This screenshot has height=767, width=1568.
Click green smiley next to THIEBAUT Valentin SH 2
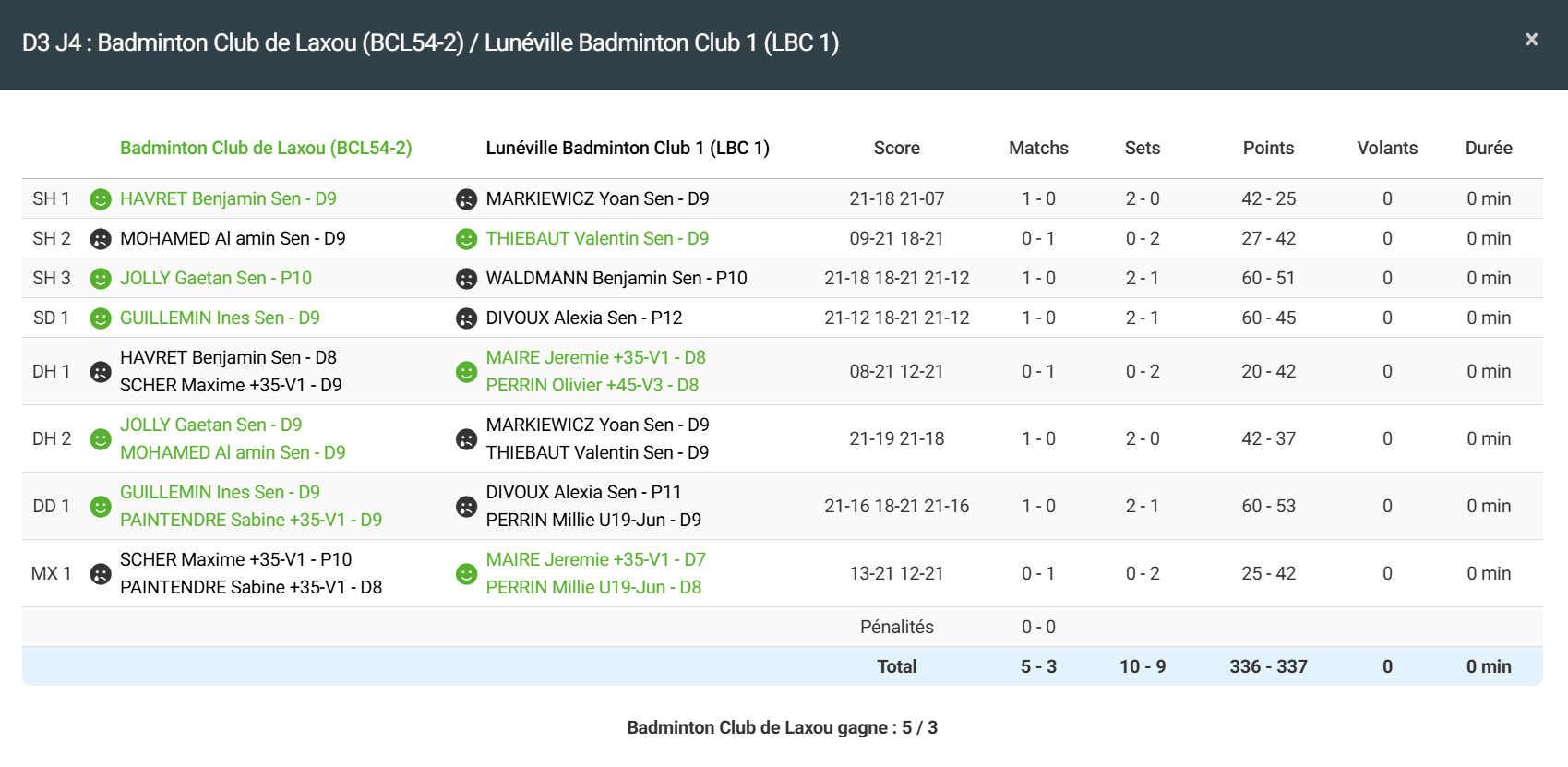[466, 239]
